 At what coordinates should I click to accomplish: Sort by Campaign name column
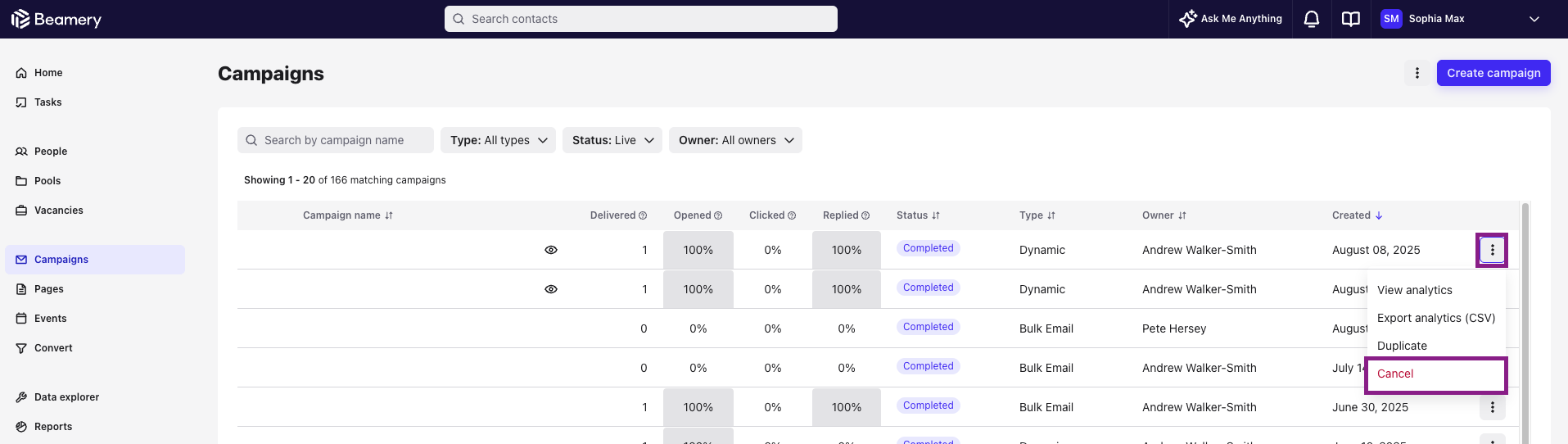pyautogui.click(x=348, y=215)
